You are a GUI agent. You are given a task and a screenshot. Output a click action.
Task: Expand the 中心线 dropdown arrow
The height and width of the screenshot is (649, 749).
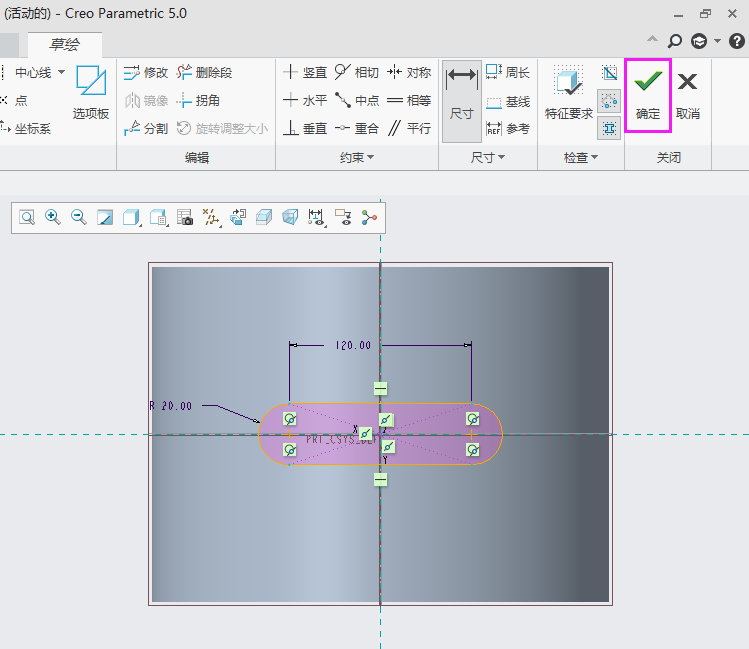click(62, 72)
